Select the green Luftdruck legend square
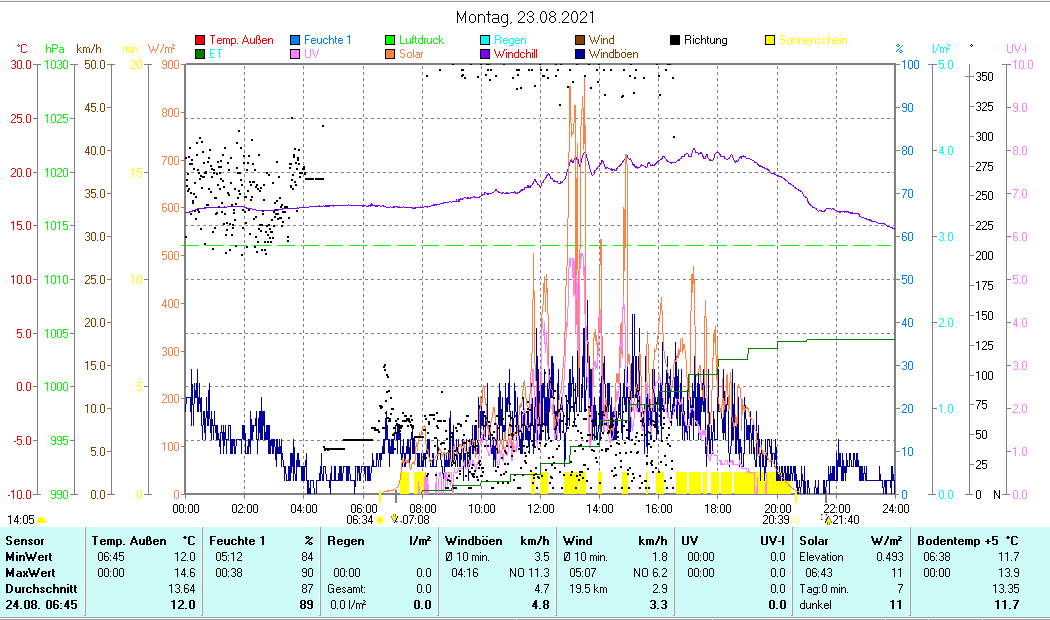The width and height of the screenshot is (1050, 620). (x=391, y=40)
